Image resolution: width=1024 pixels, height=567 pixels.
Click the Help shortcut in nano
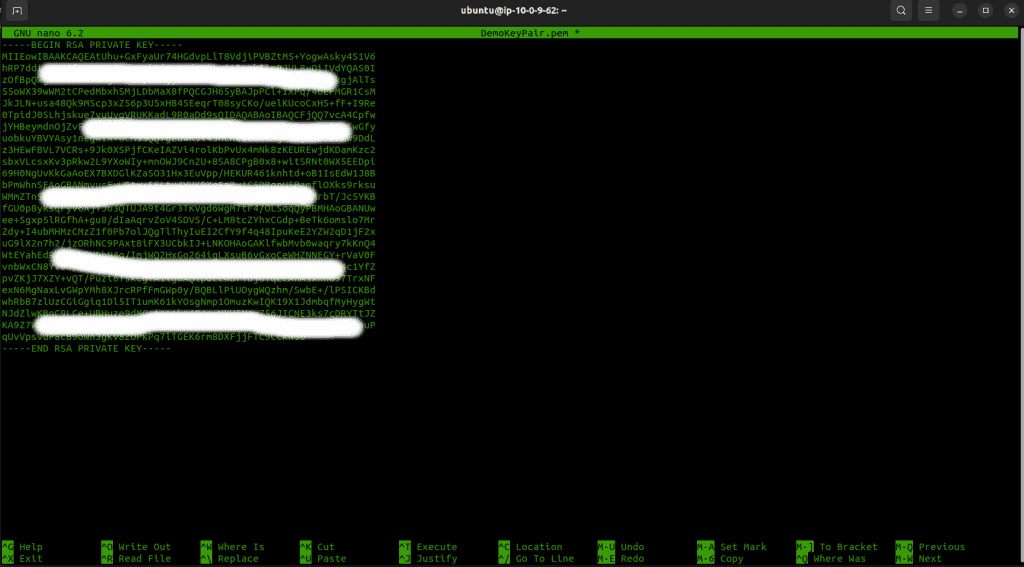click(x=30, y=547)
